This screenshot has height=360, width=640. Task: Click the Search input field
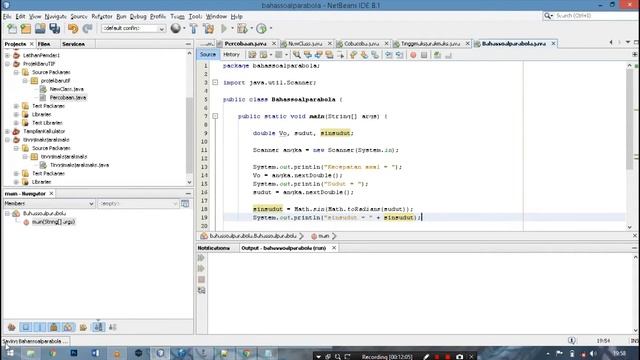pos(594,16)
